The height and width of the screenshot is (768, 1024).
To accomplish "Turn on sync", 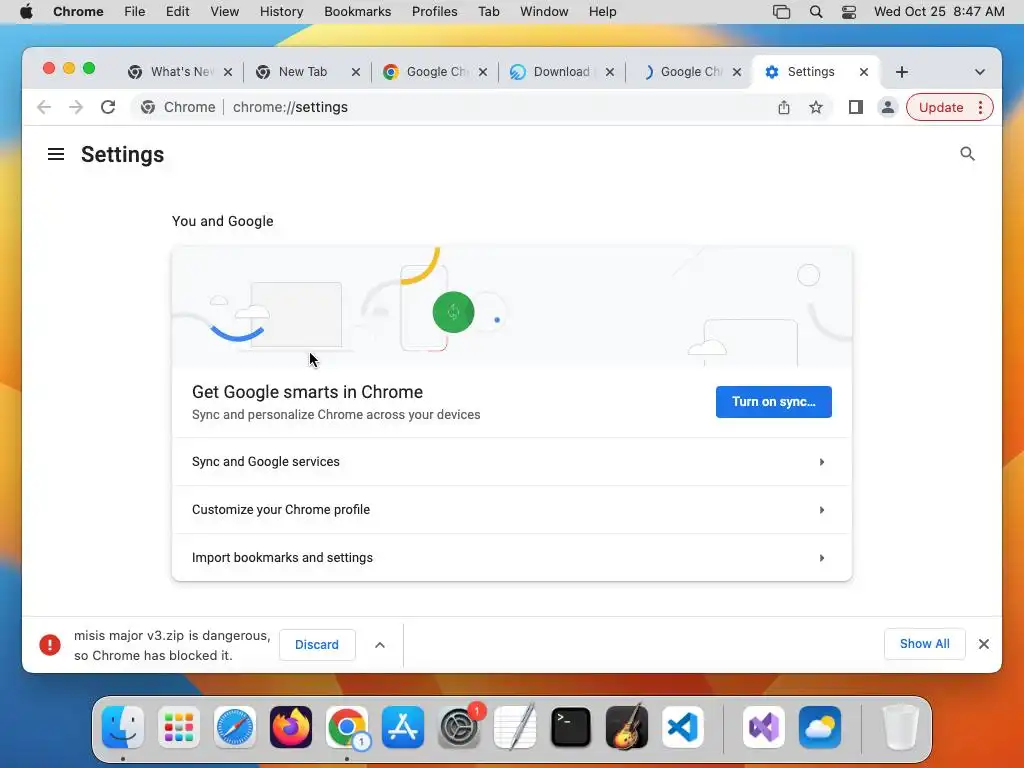I will click(x=773, y=402).
